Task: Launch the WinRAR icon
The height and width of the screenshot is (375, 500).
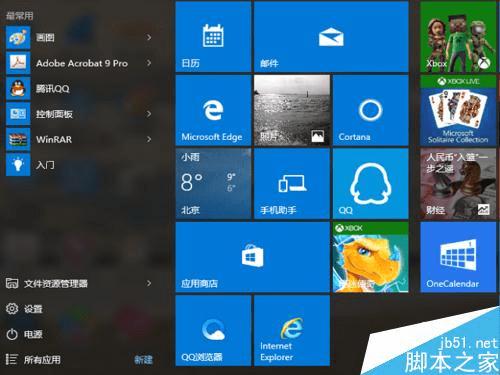Action: pyautogui.click(x=18, y=139)
